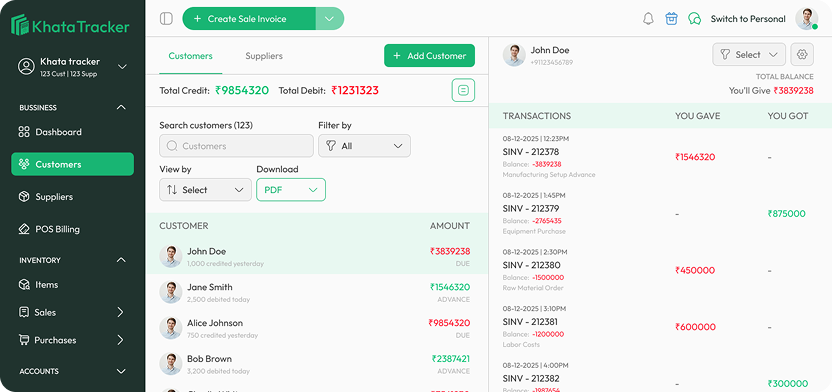Click the Sales receipt icon
Image resolution: width=832 pixels, height=392 pixels.
coord(24,312)
